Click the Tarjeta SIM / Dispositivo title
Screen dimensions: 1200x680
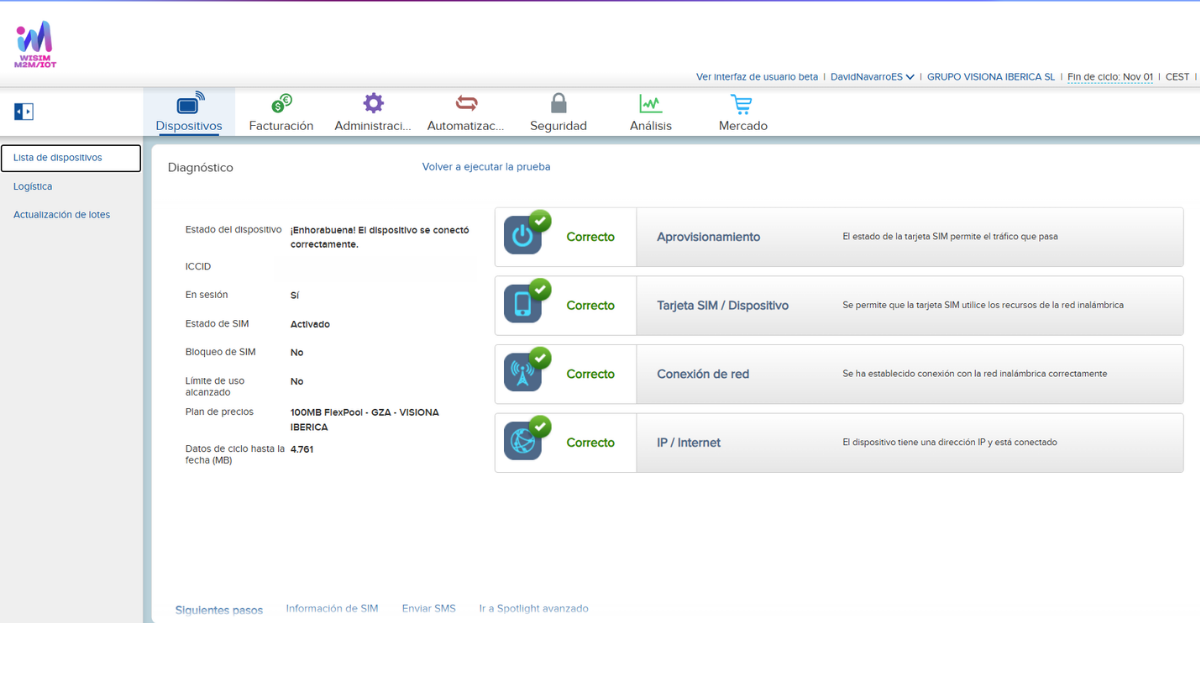click(723, 305)
